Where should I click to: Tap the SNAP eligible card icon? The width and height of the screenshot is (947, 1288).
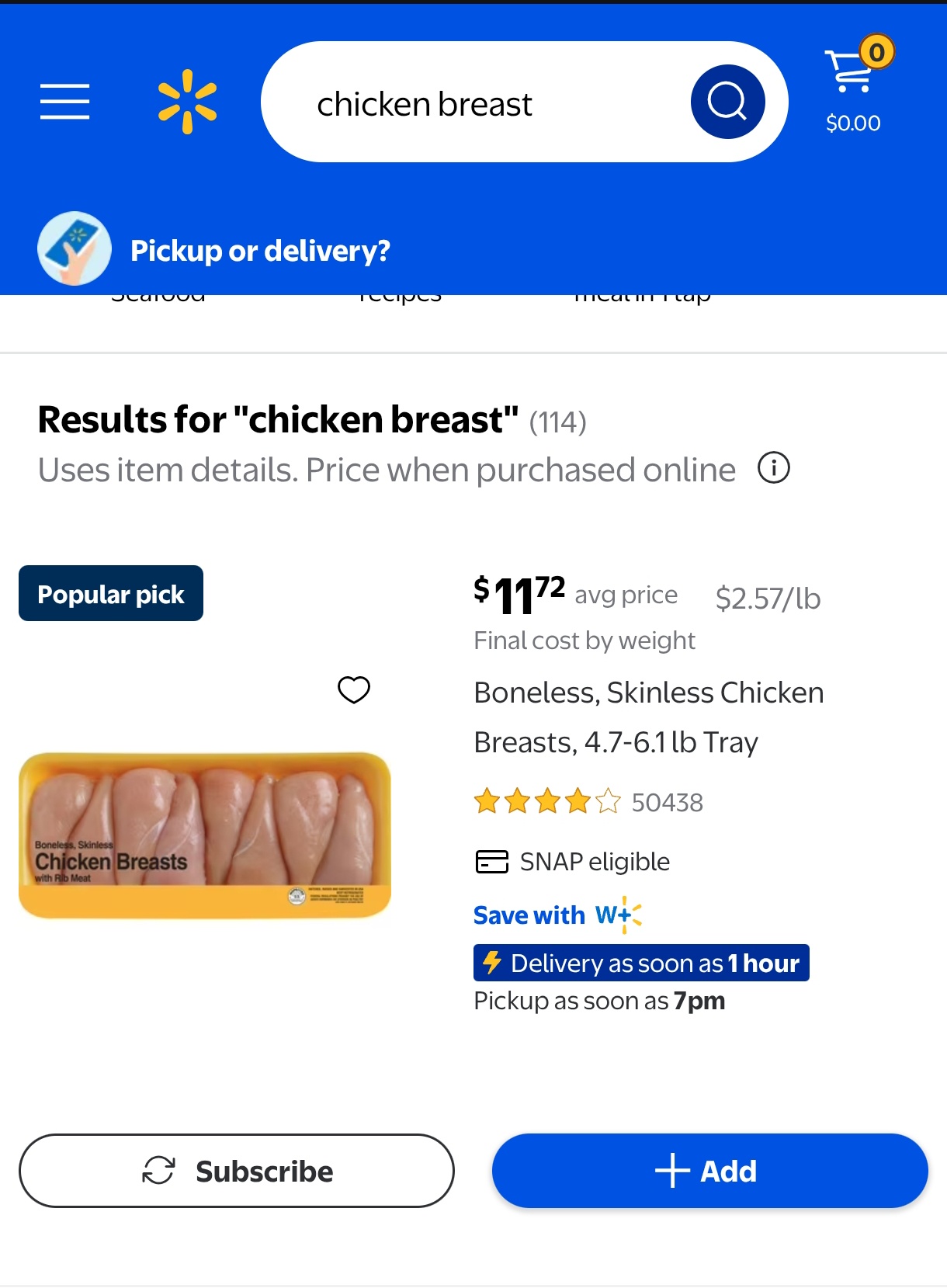coord(491,862)
